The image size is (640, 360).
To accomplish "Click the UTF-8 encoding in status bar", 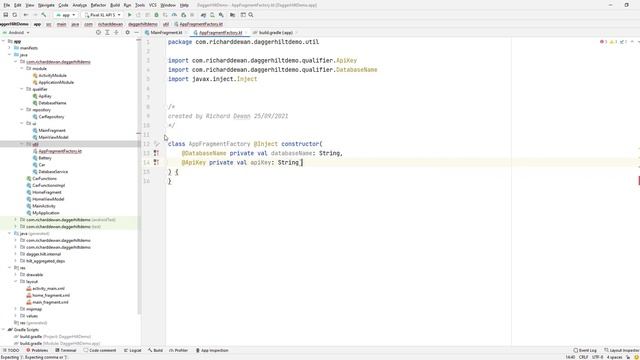I will (x=598, y=357).
